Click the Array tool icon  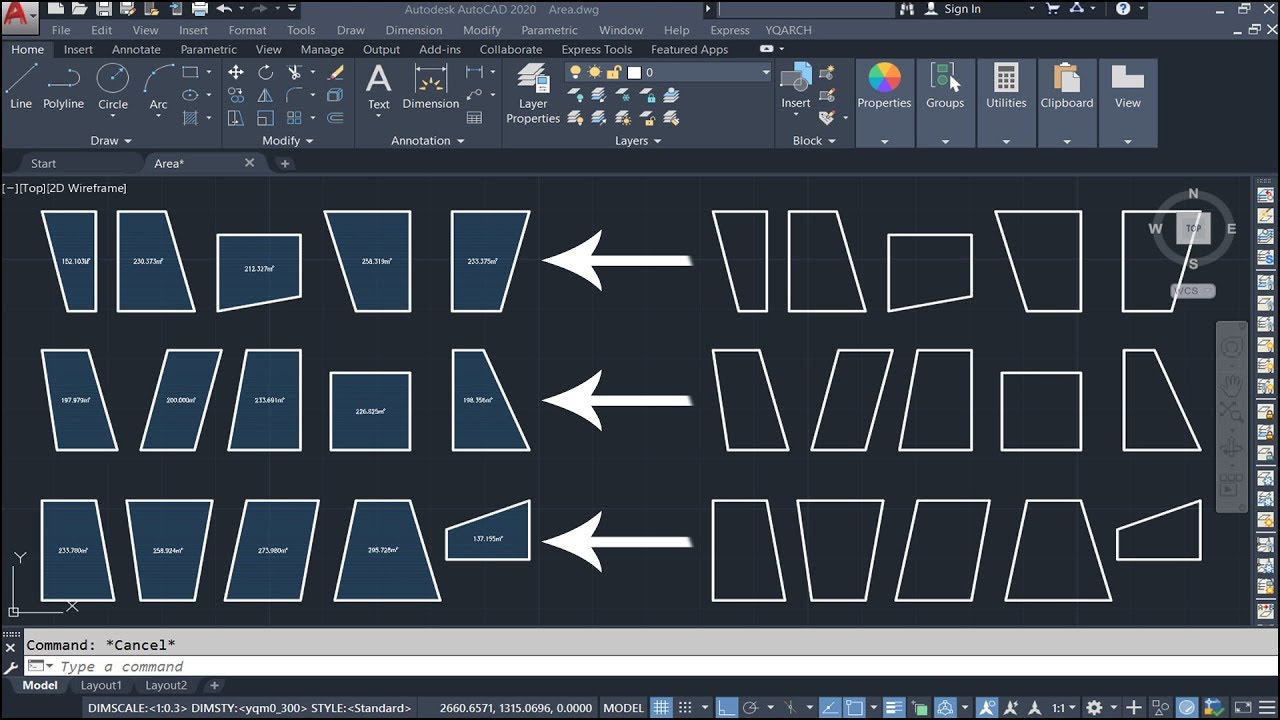(295, 118)
